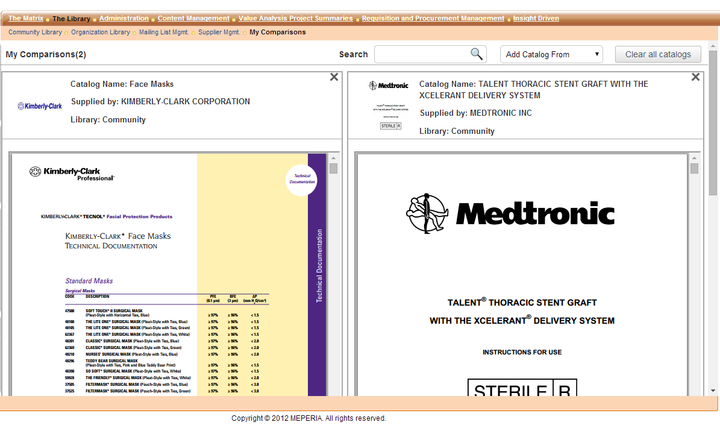720x425 pixels.
Task: Click the Medtronic catalog cover thumbnail
Action: point(390,105)
